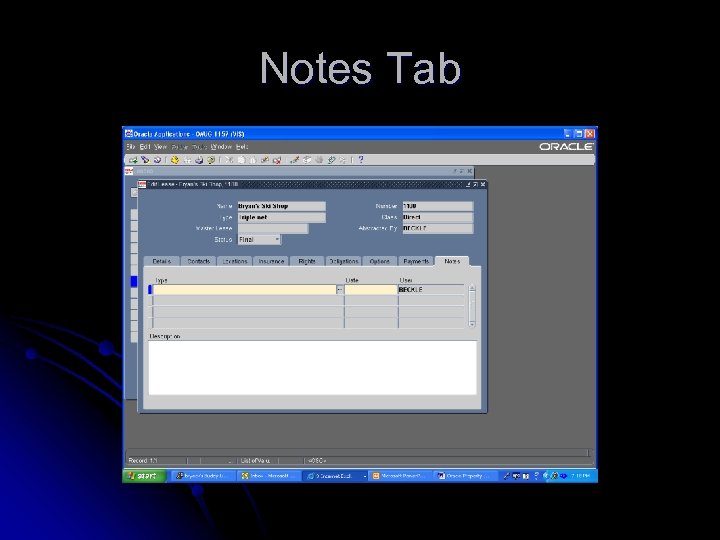This screenshot has height=540, width=720.
Task: Open the Inbox - Microsoft taskbar item
Action: coord(269,476)
